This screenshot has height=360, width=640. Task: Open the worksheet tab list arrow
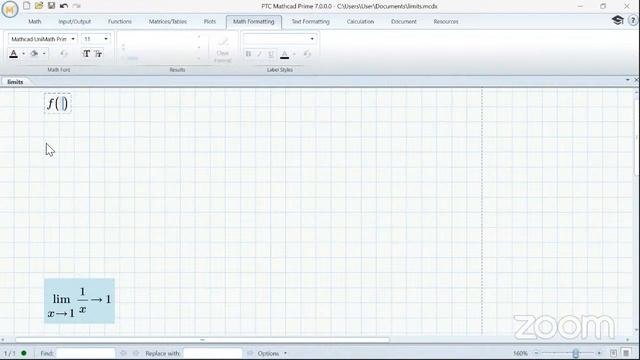point(627,80)
